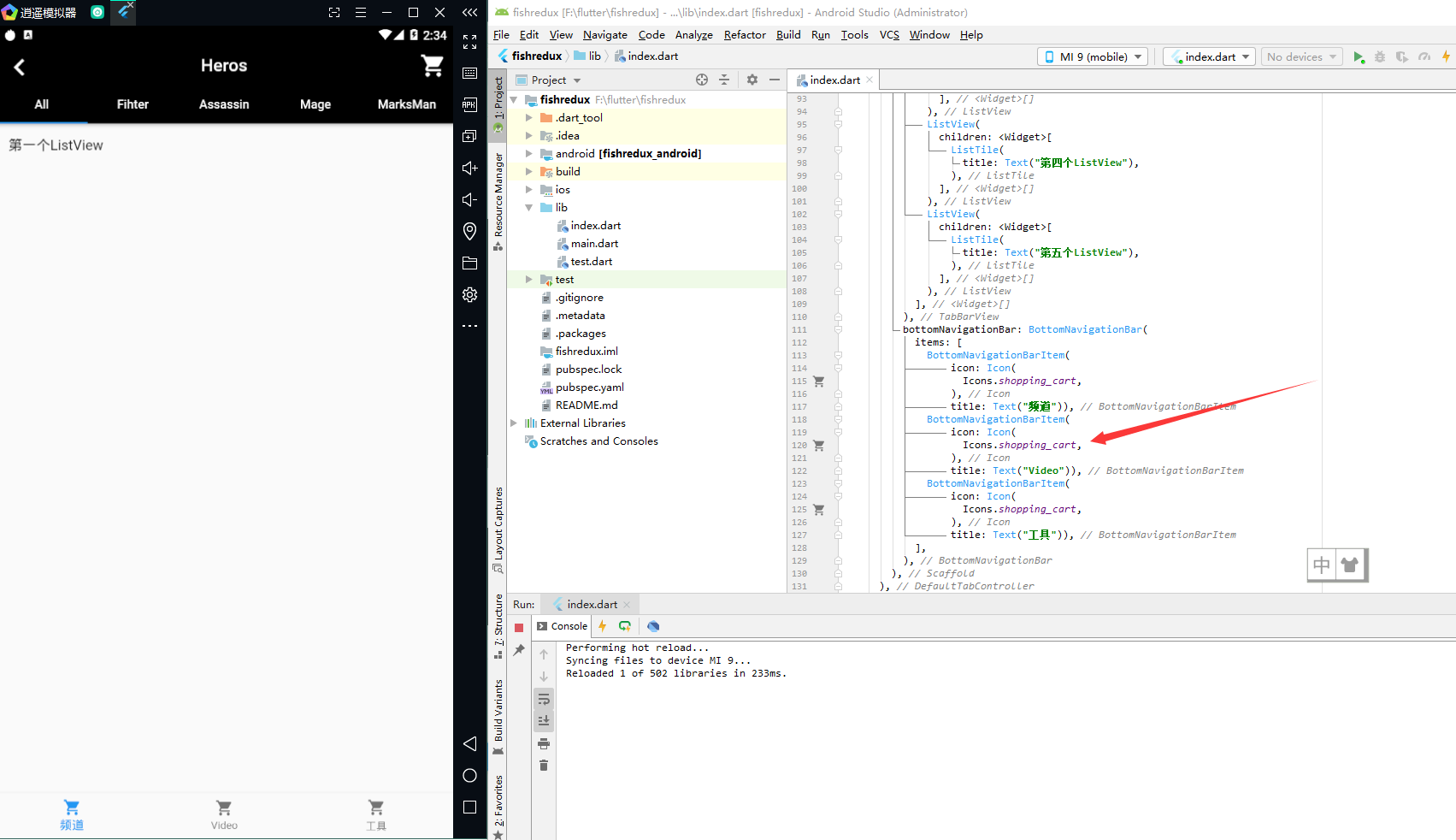The height and width of the screenshot is (840, 1456).
Task: Switch to the Mage tab
Action: pyautogui.click(x=315, y=104)
